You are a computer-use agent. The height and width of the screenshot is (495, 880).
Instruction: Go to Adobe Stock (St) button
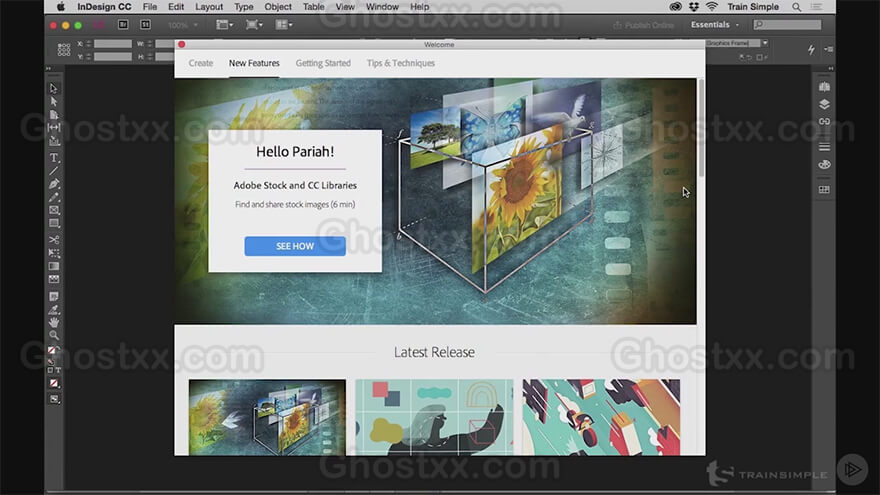(145, 25)
